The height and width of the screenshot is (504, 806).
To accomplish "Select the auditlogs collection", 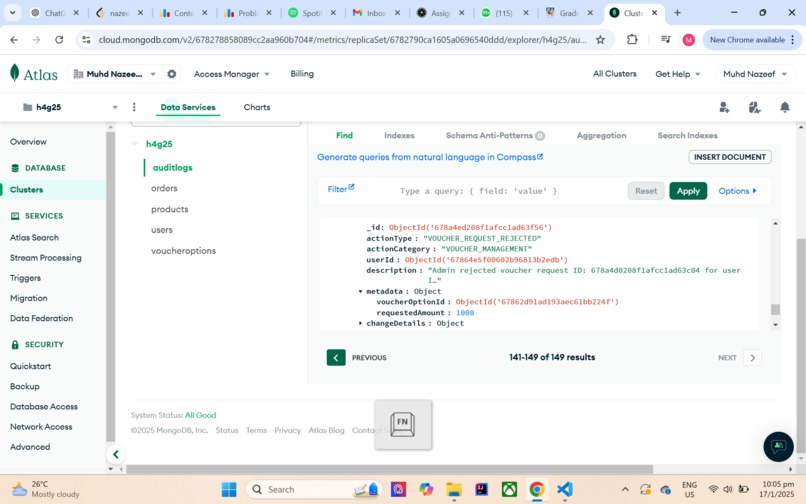I will [x=172, y=168].
